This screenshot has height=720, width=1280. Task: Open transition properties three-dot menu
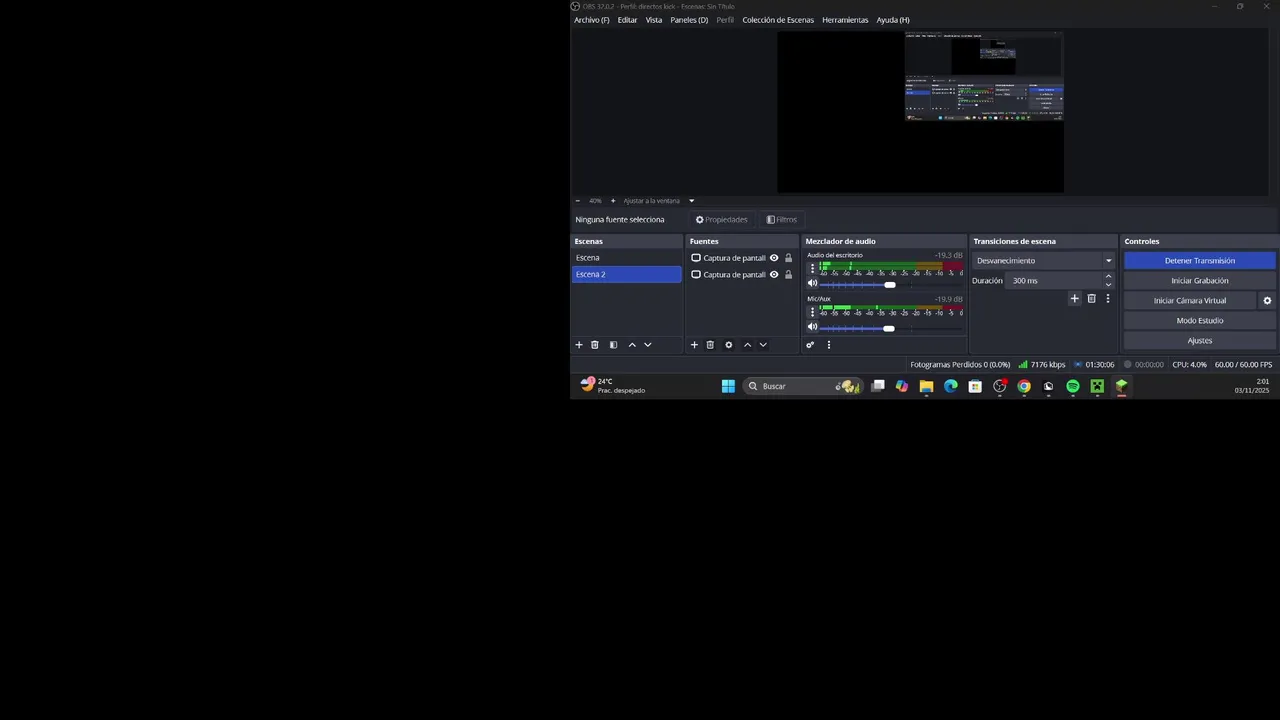(x=1107, y=299)
